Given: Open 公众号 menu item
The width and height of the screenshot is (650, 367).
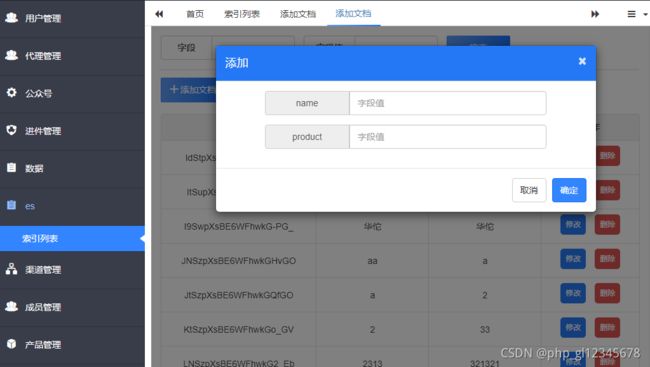Looking at the screenshot, I should click(x=72, y=93).
